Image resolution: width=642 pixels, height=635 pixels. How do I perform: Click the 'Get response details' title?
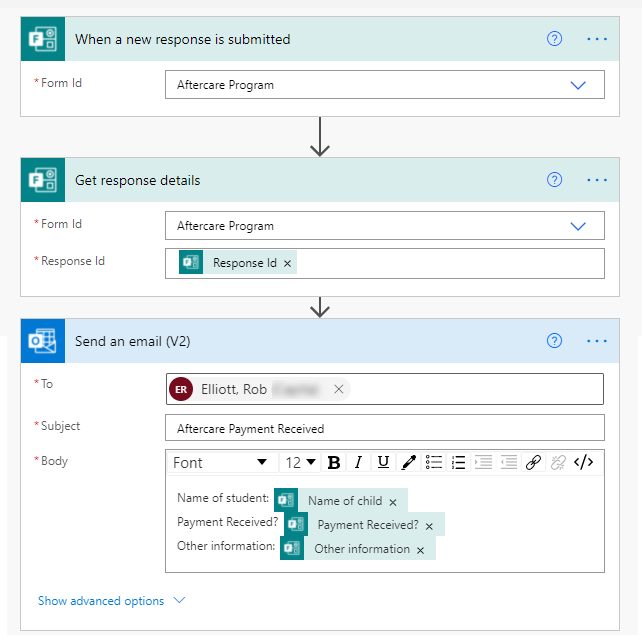tap(138, 180)
